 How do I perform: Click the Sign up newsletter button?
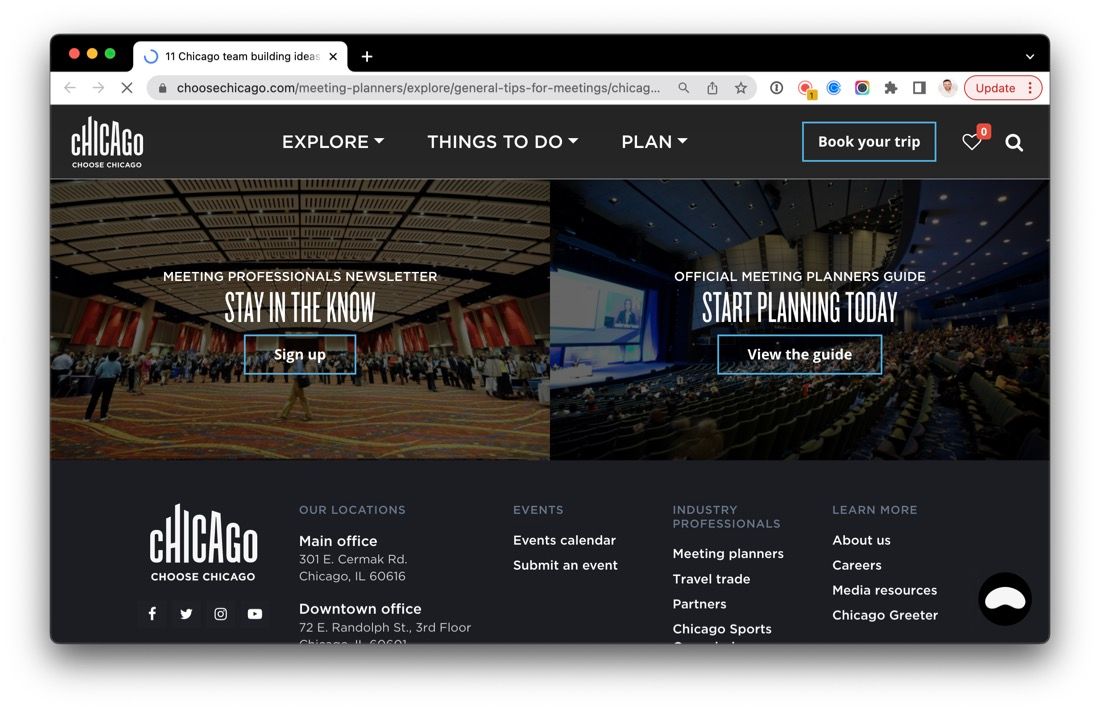point(300,354)
